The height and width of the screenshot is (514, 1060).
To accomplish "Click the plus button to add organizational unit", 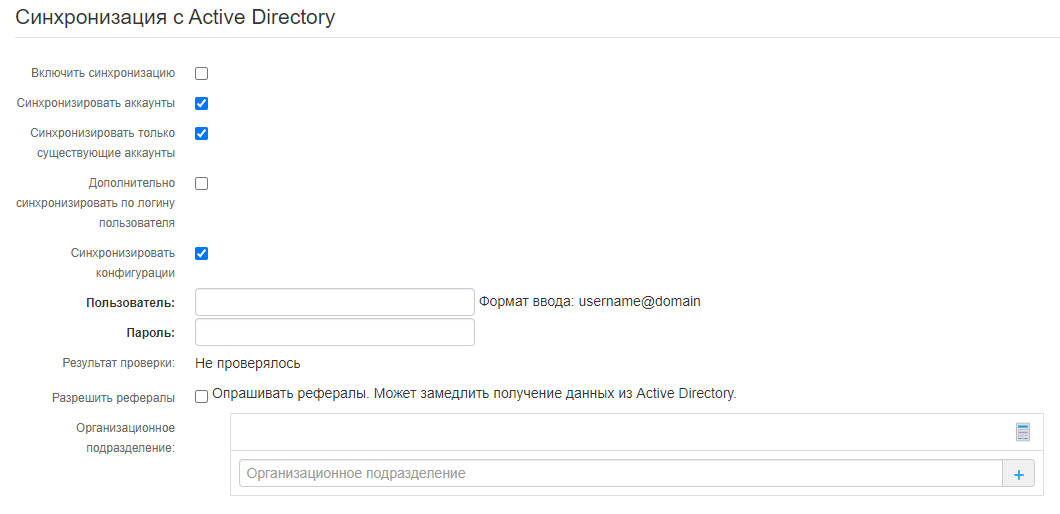I will (x=1018, y=474).
